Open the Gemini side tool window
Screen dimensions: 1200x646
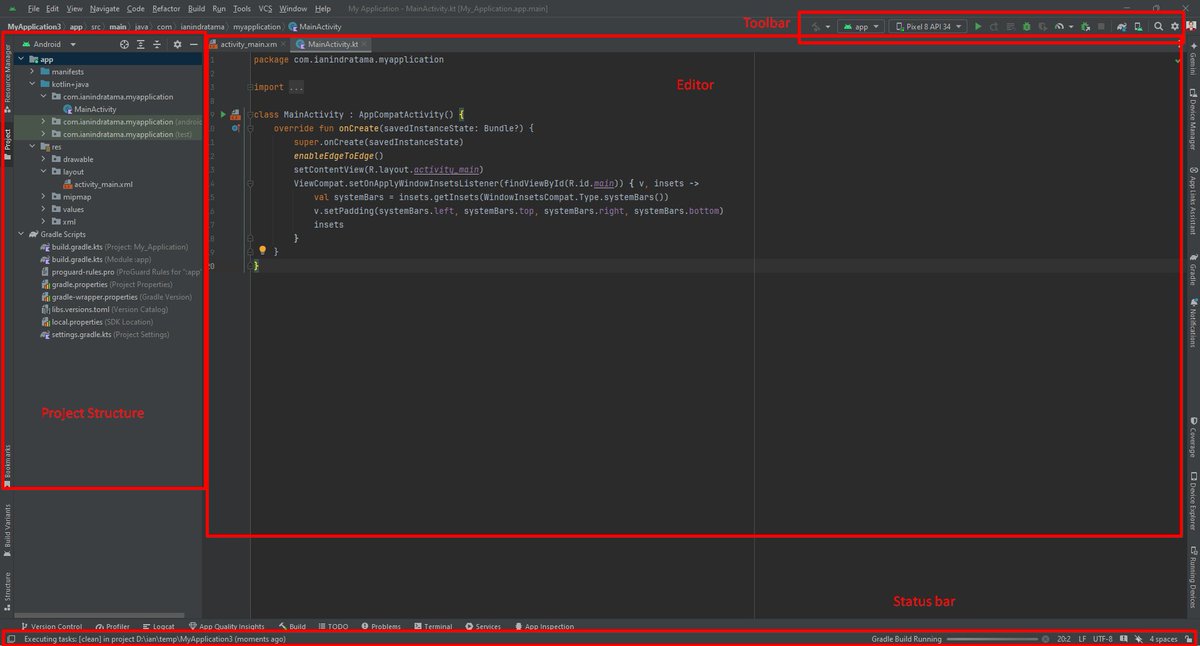(1192, 59)
